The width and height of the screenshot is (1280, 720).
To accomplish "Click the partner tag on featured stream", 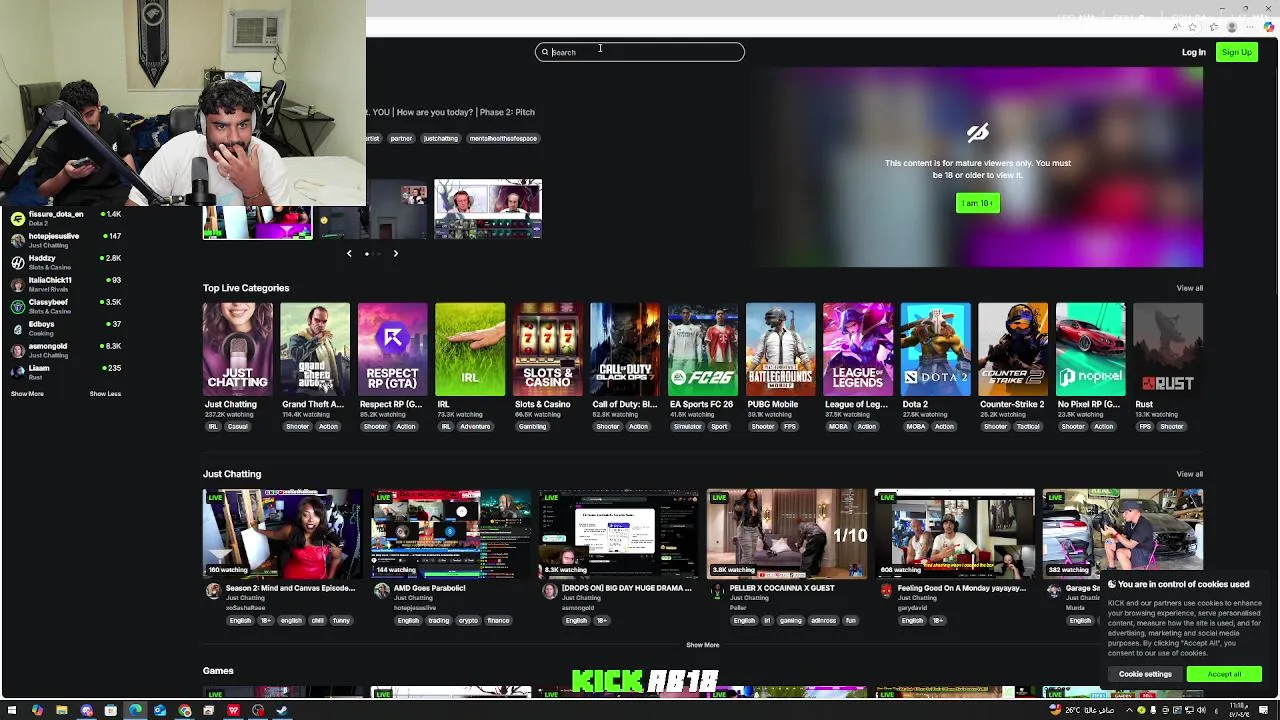I will point(401,139).
